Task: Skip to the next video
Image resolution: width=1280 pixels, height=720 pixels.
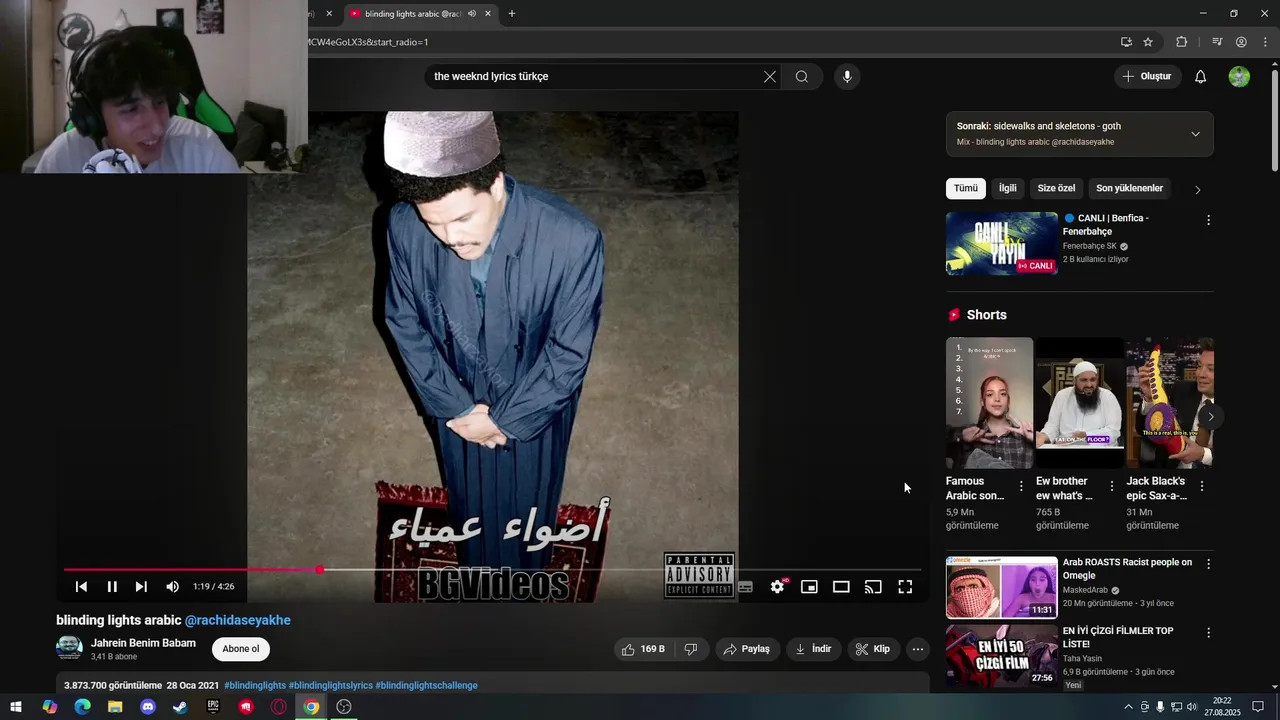Action: [x=141, y=587]
